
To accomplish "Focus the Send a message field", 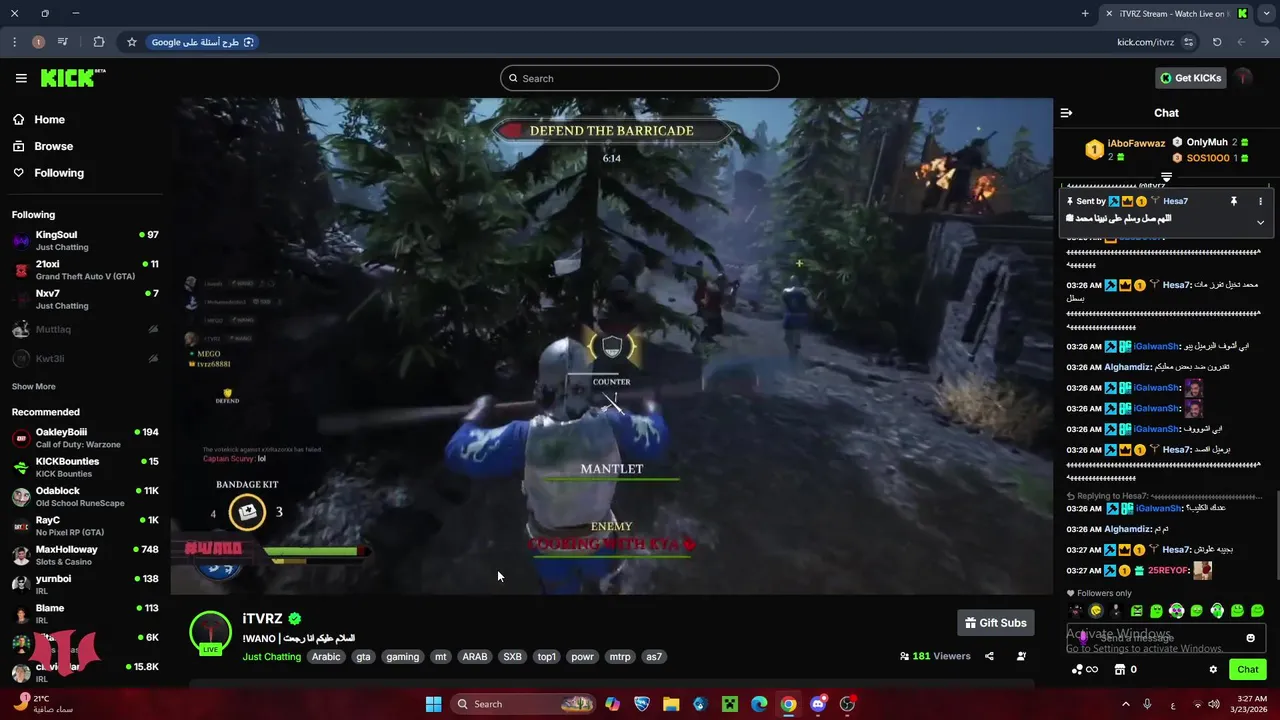I will pos(1165,638).
